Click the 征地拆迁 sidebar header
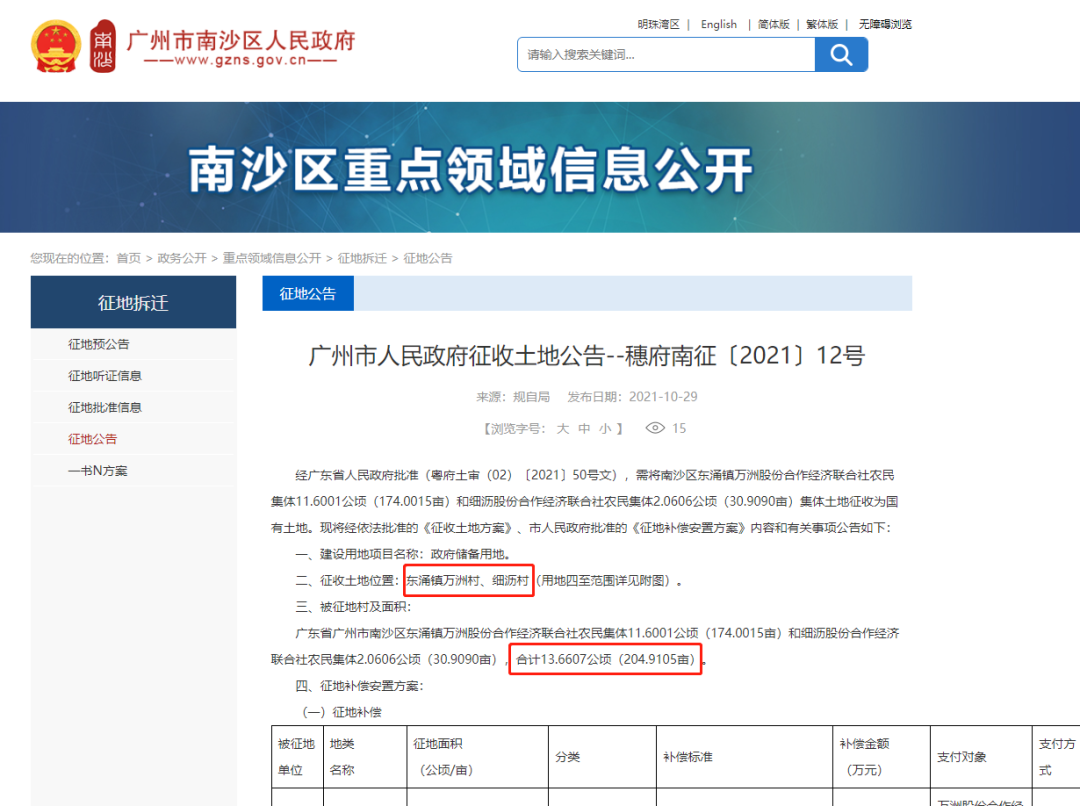This screenshot has width=1080, height=806. tap(134, 302)
